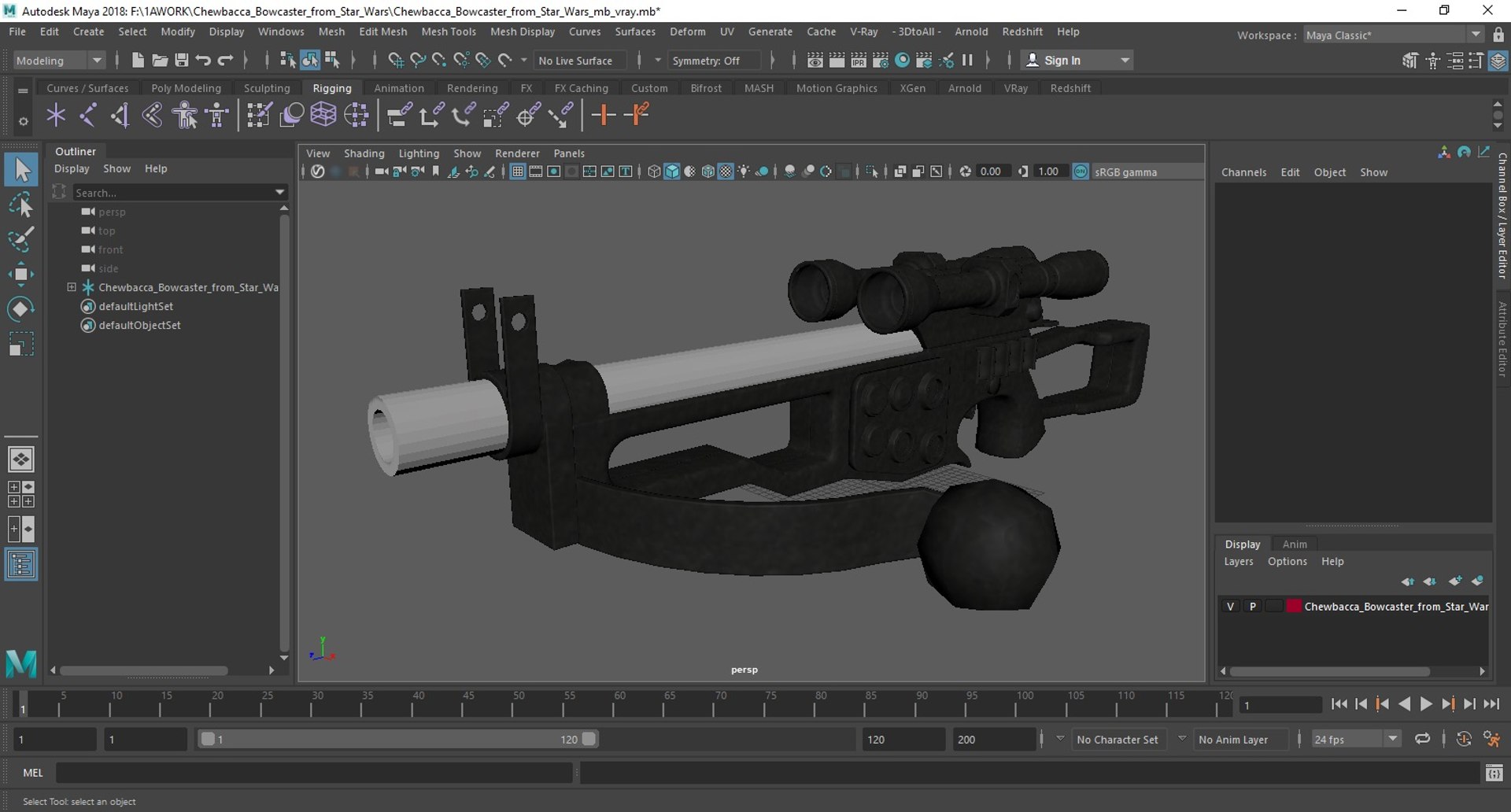Activate the Paint Selection tool
The image size is (1511, 812).
[21, 239]
